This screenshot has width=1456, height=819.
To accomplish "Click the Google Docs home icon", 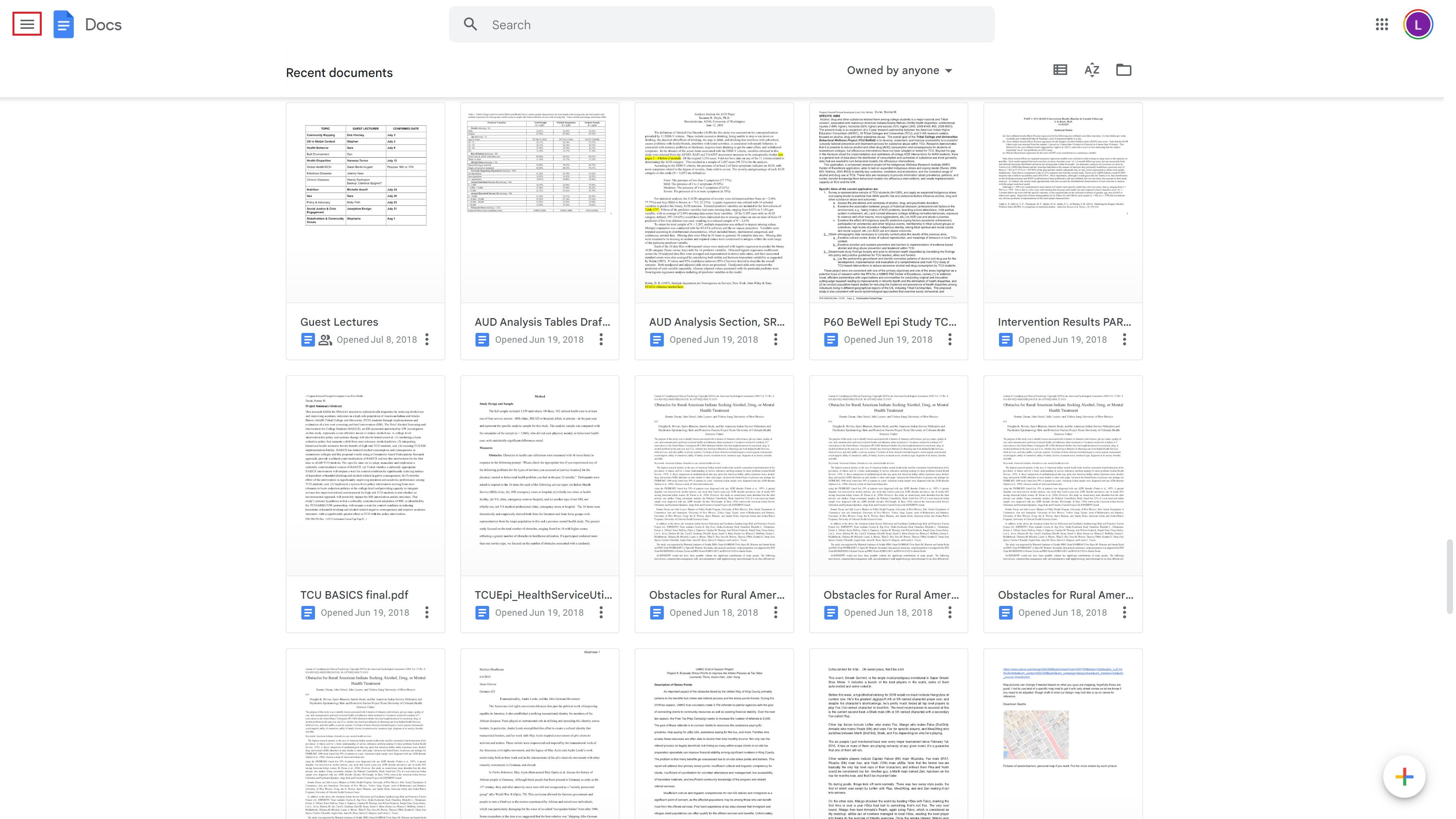I will click(62, 24).
